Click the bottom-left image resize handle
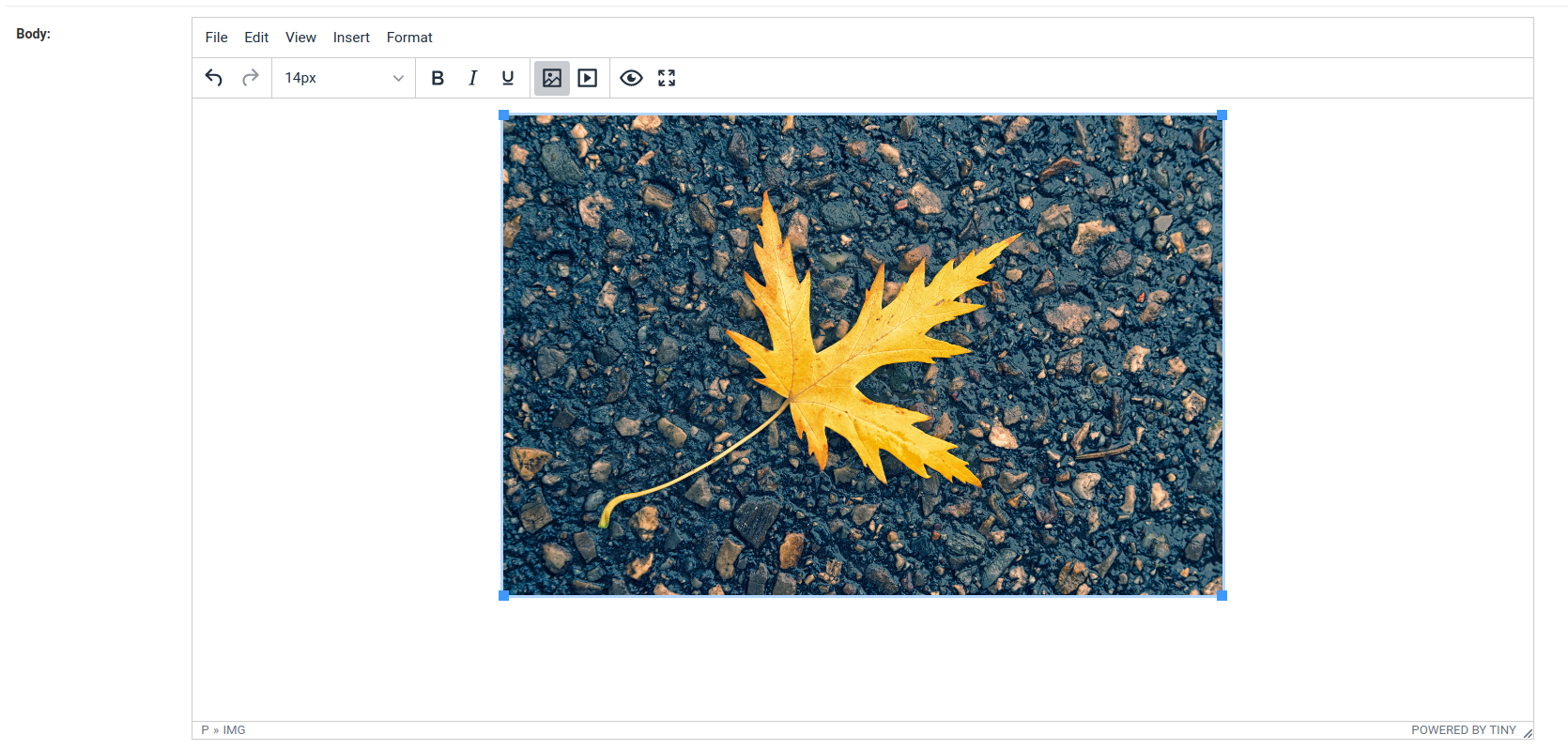Screen dimensions: 1568x750 (503, 595)
